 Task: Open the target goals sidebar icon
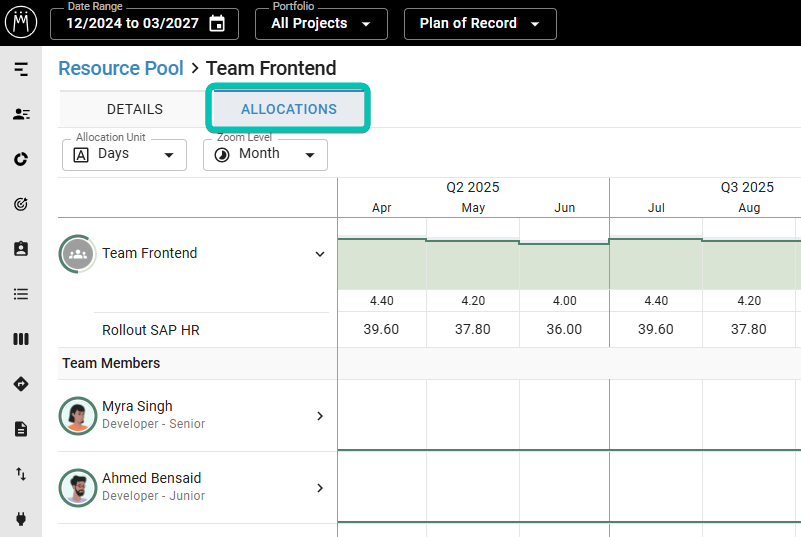click(x=21, y=204)
